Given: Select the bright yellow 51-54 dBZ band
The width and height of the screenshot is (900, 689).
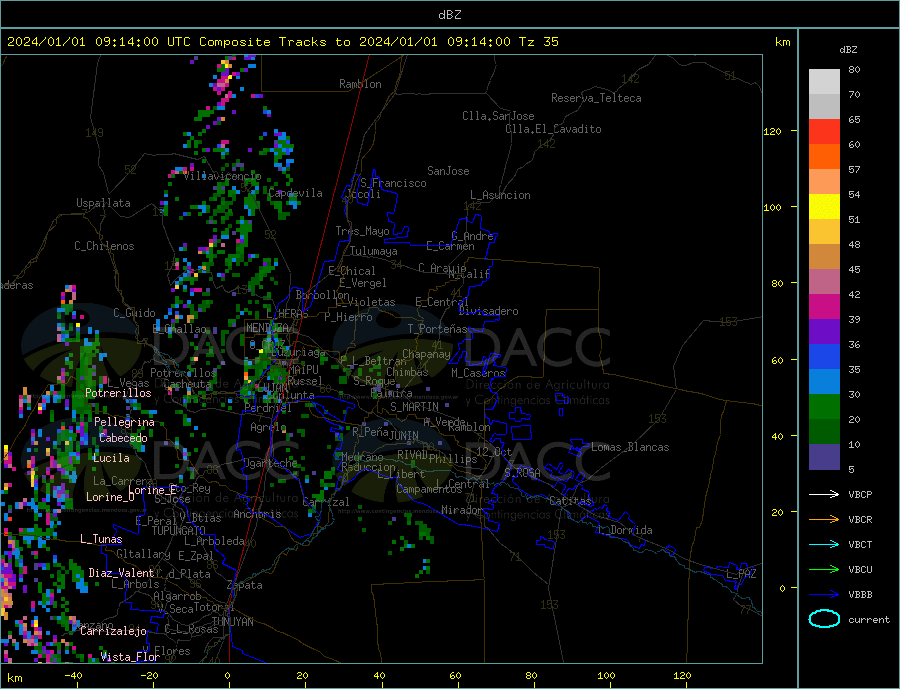Looking at the screenshot, I should point(824,207).
